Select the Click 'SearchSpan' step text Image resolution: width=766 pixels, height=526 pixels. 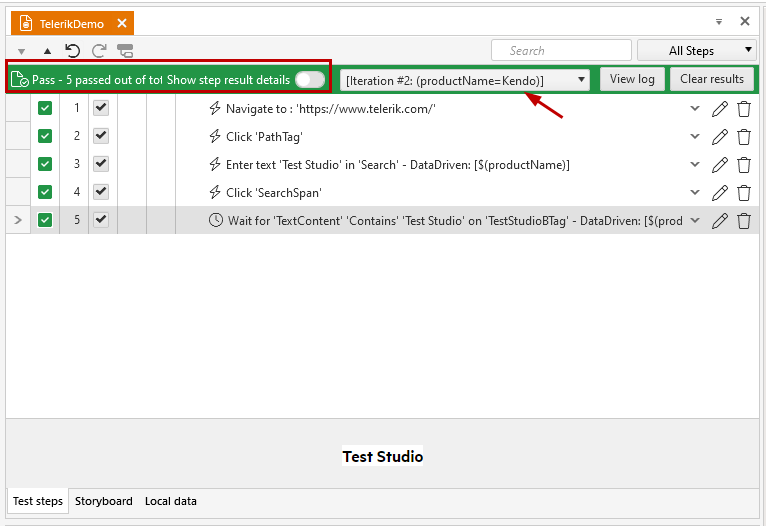(x=274, y=193)
